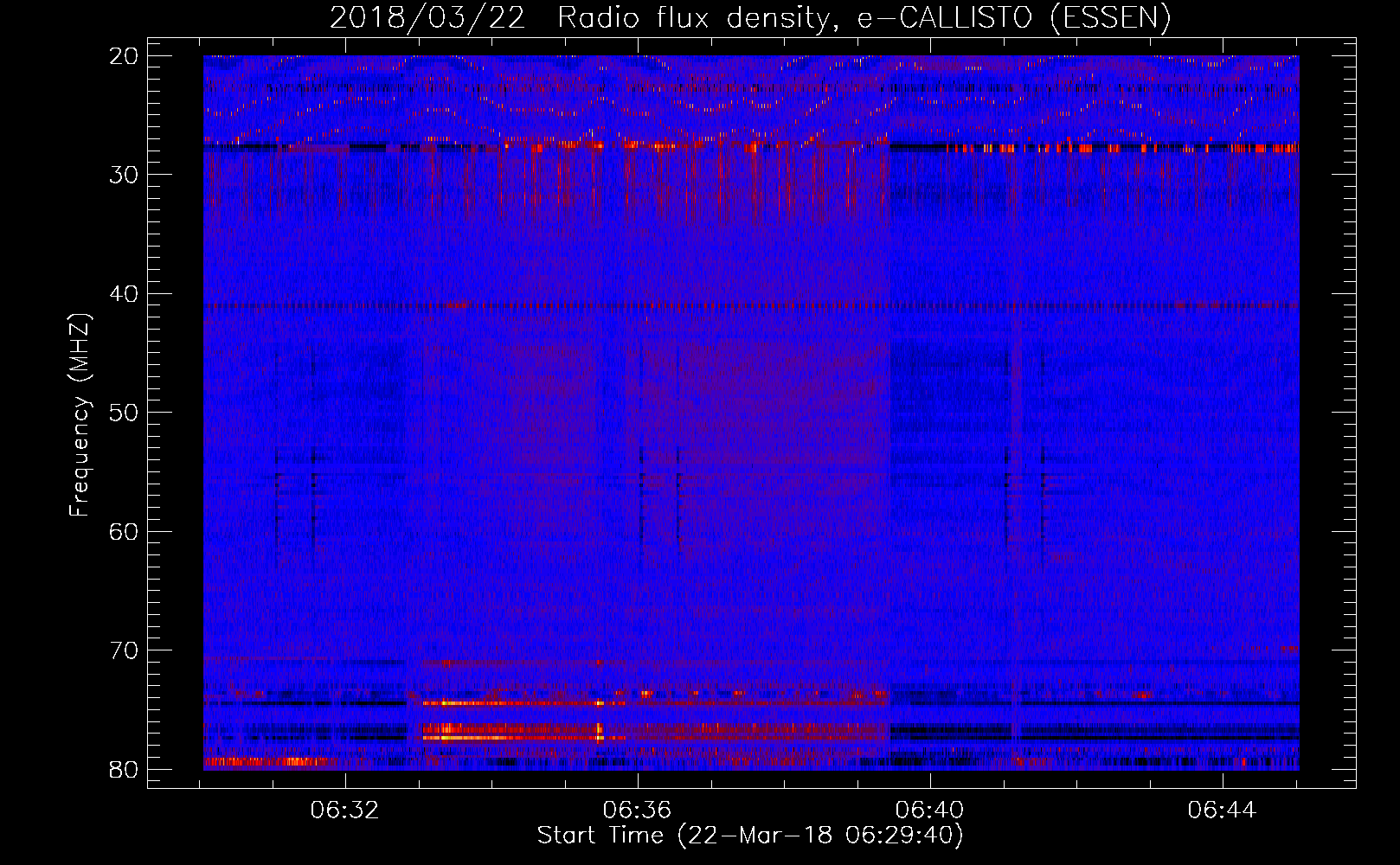Click the 50 MHz frequency label
1400x865 pixels.
pos(125,413)
